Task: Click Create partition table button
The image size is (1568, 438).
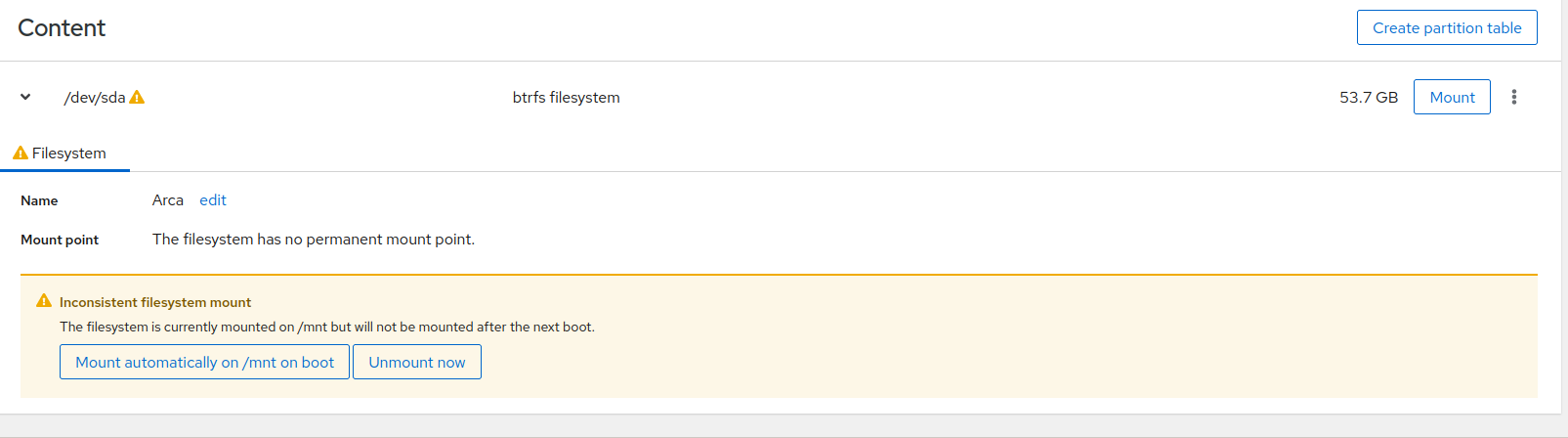Action: tap(1447, 27)
